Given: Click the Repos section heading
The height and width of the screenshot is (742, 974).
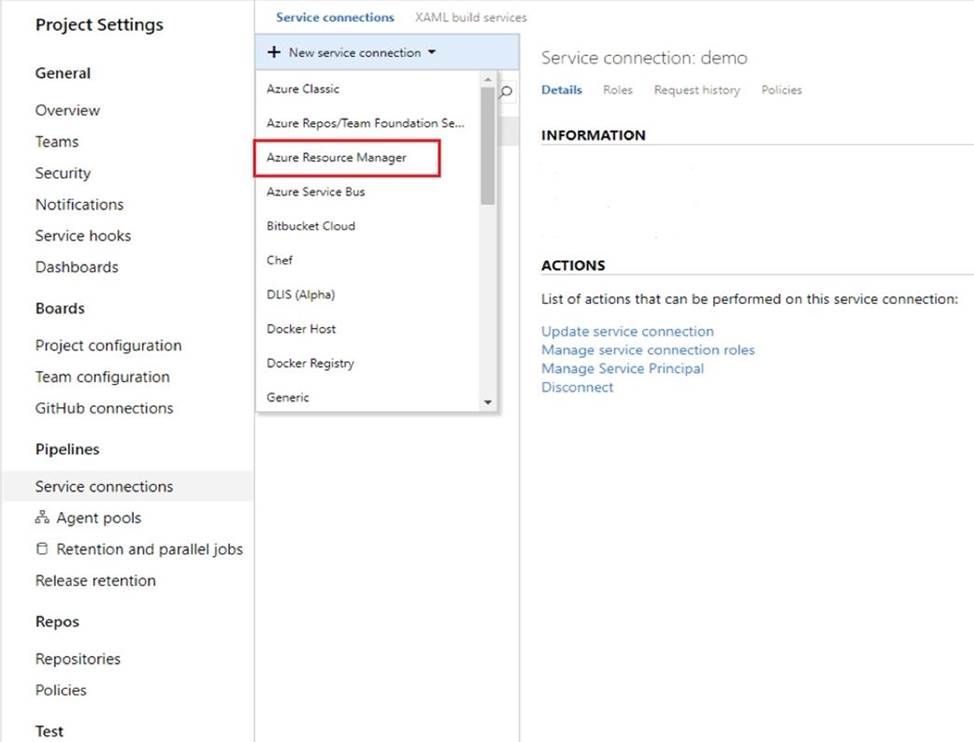Looking at the screenshot, I should pos(57,622).
